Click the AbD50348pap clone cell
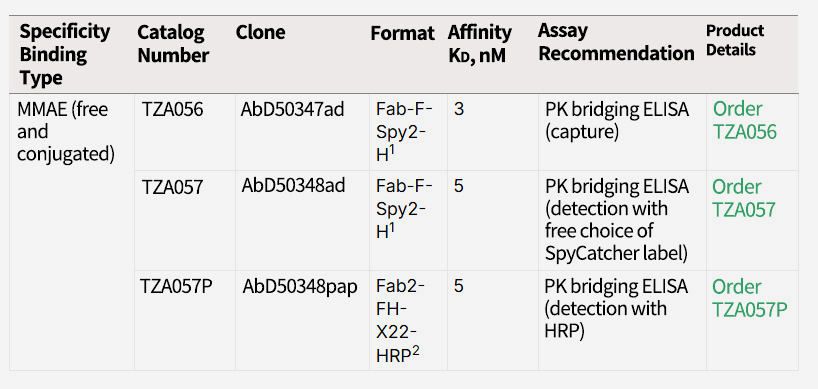Image resolution: width=818 pixels, height=389 pixels. (299, 287)
